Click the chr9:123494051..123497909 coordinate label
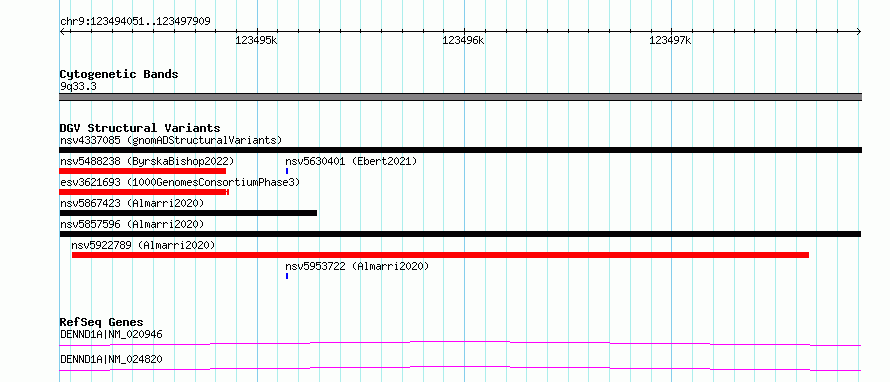 click(135, 22)
